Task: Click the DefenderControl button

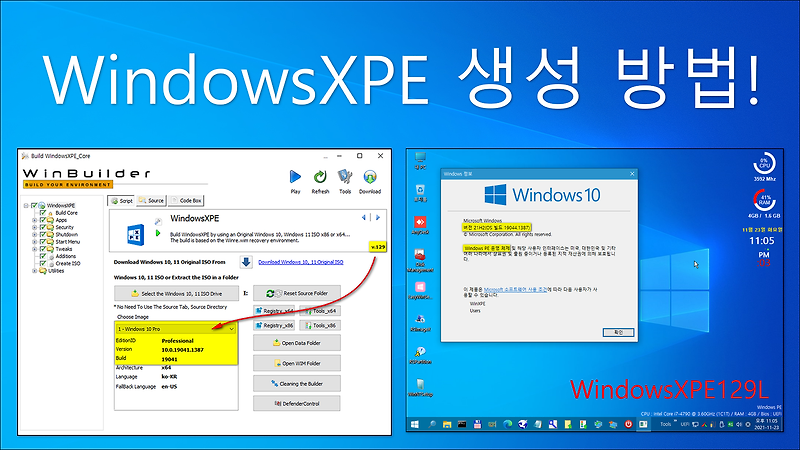Action: 296,404
